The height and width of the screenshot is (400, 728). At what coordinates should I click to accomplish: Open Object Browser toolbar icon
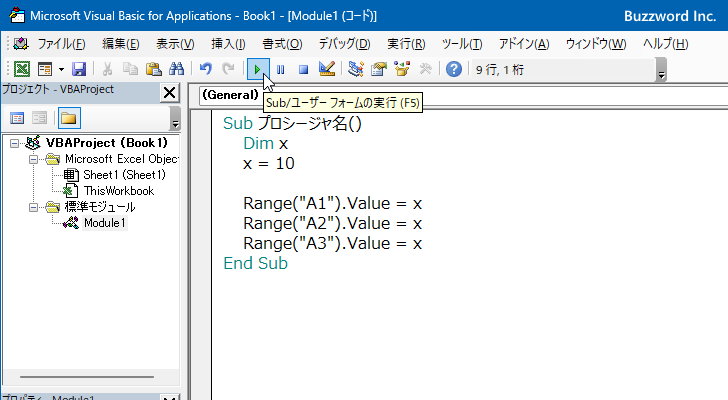tap(402, 70)
